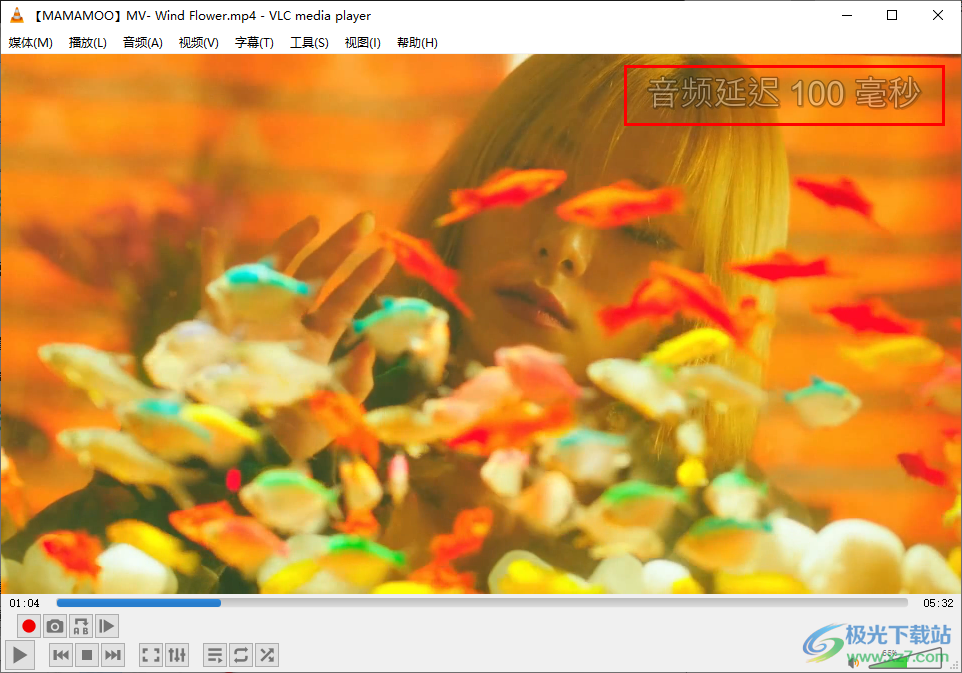Open the 字幕(T) menu
The width and height of the screenshot is (962, 673).
coord(254,42)
